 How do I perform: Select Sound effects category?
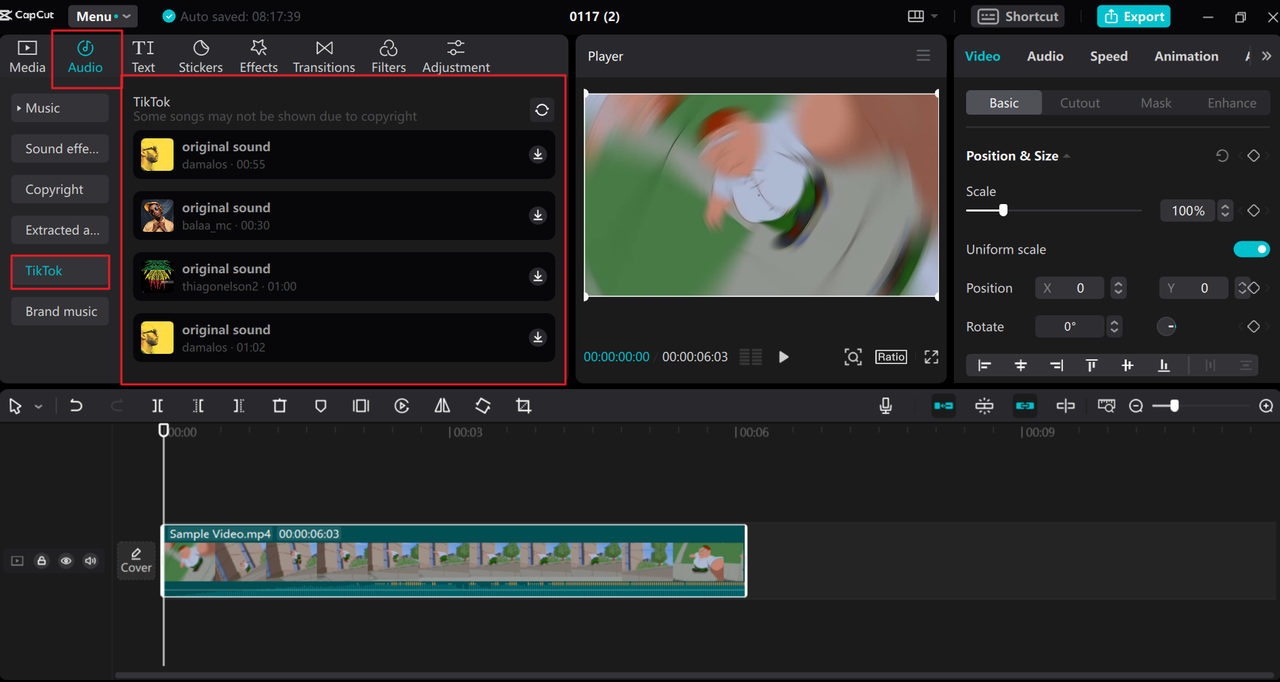pos(60,148)
